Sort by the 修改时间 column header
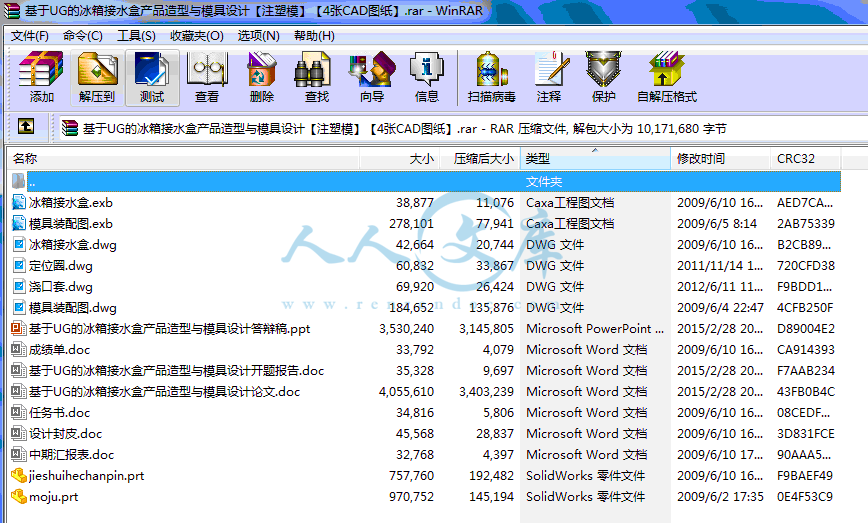Screen dimensions: 868x523 (720, 159)
